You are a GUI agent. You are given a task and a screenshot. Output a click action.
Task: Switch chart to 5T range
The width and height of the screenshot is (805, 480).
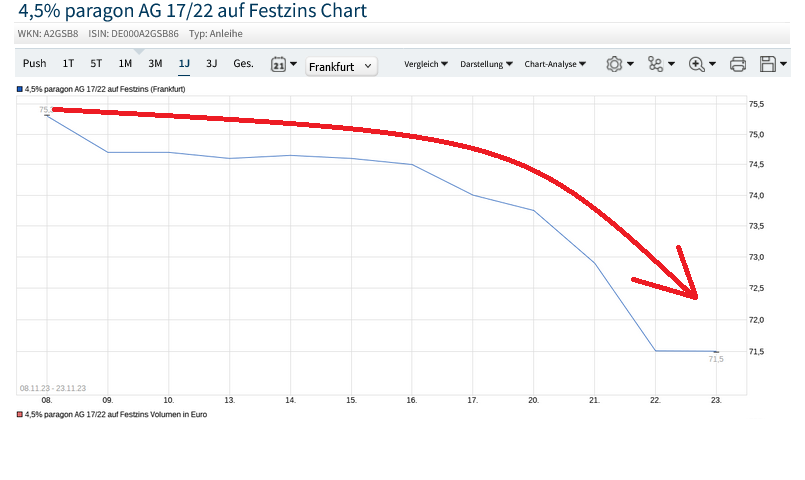[96, 63]
